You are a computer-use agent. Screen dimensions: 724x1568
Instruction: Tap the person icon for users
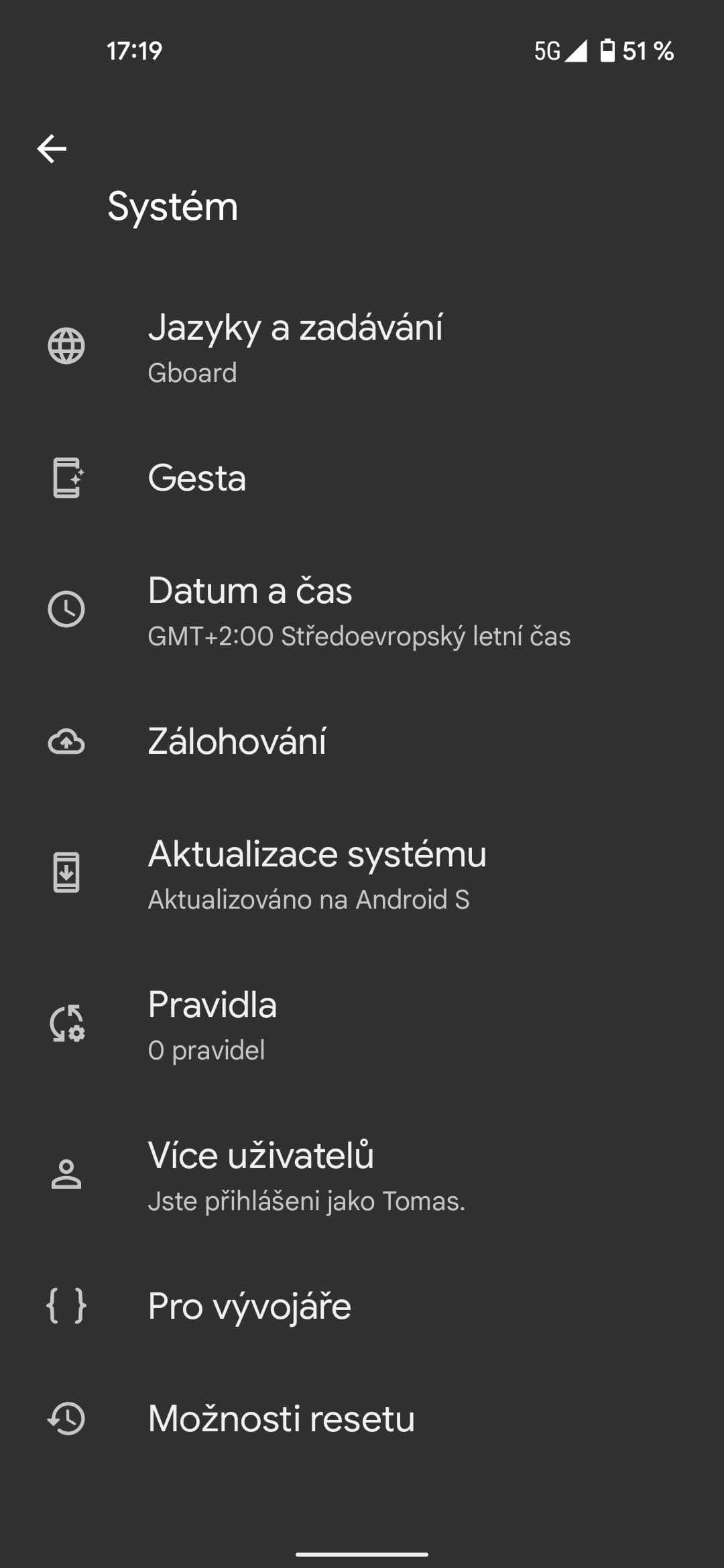coord(66,1175)
